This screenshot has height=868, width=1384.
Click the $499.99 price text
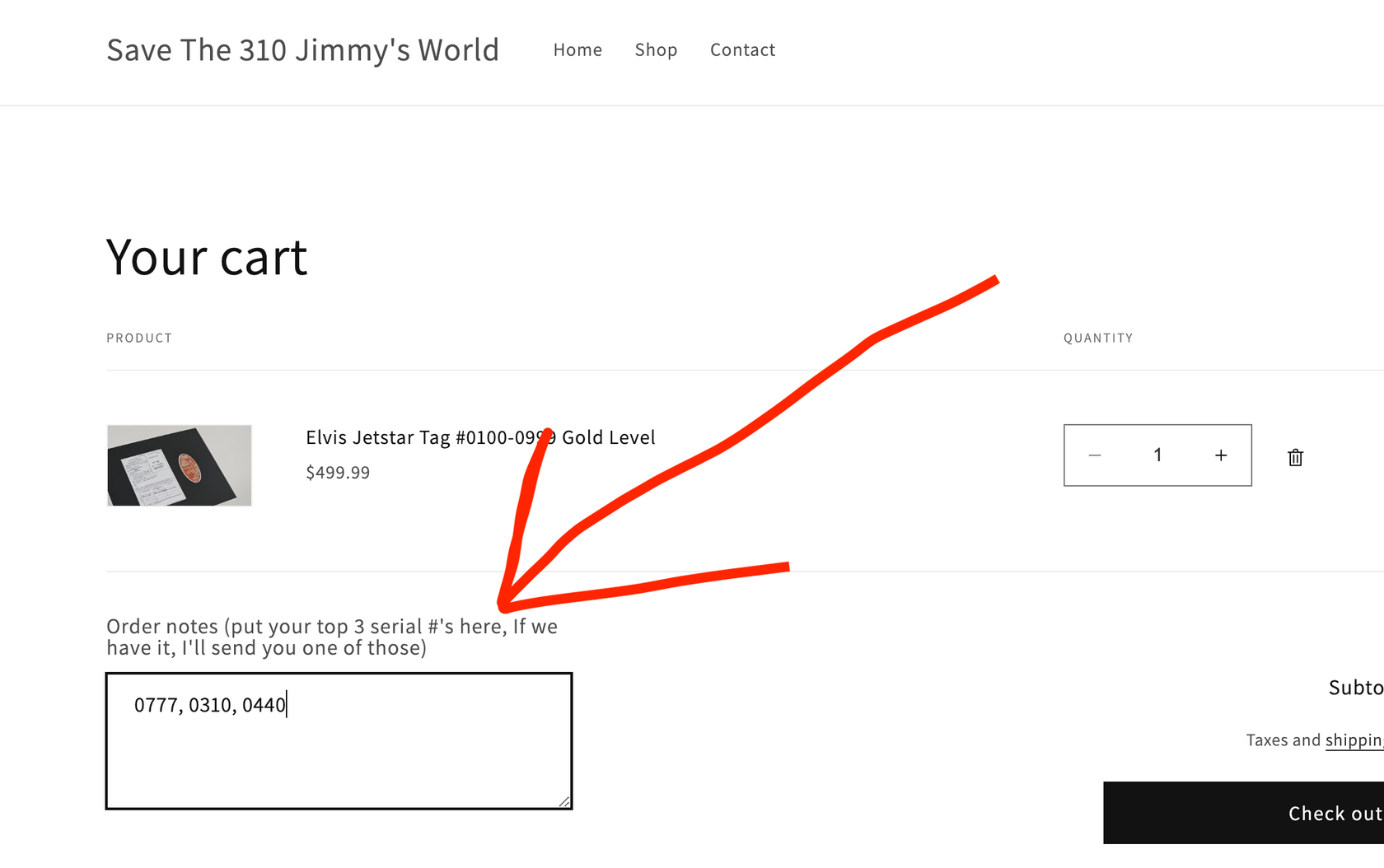pyautogui.click(x=337, y=472)
